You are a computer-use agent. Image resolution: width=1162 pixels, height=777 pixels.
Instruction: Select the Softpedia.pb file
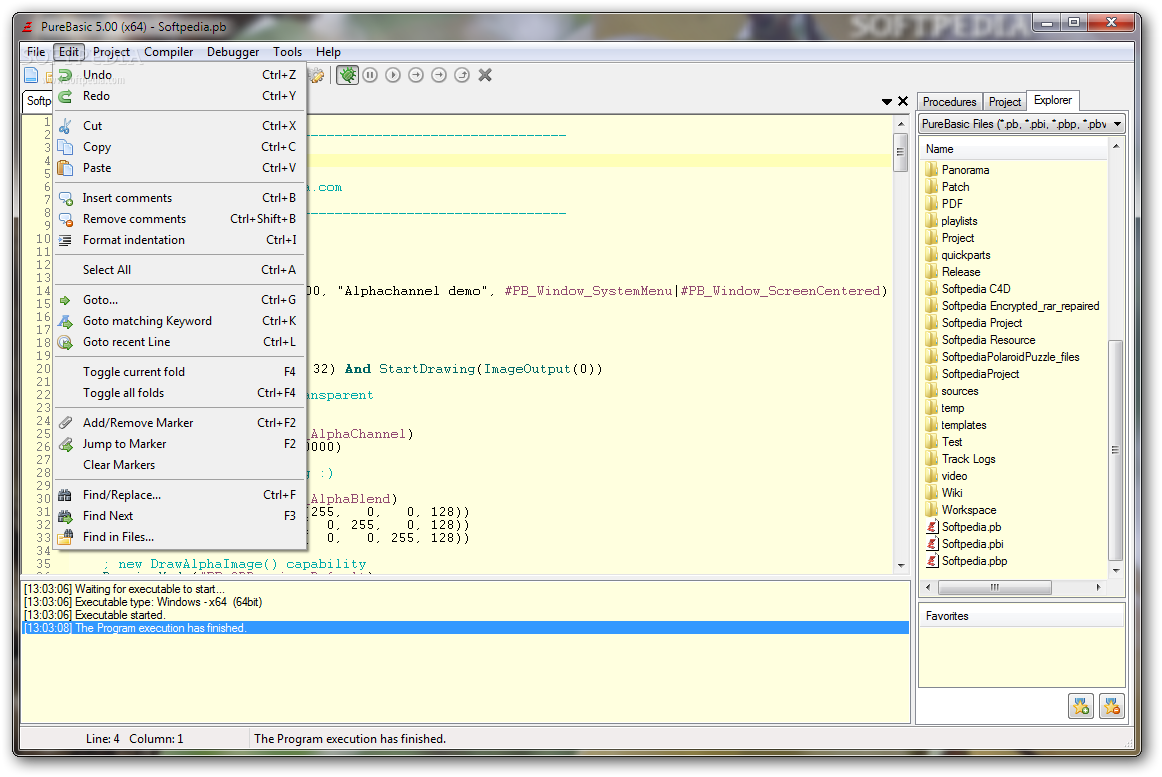[971, 527]
